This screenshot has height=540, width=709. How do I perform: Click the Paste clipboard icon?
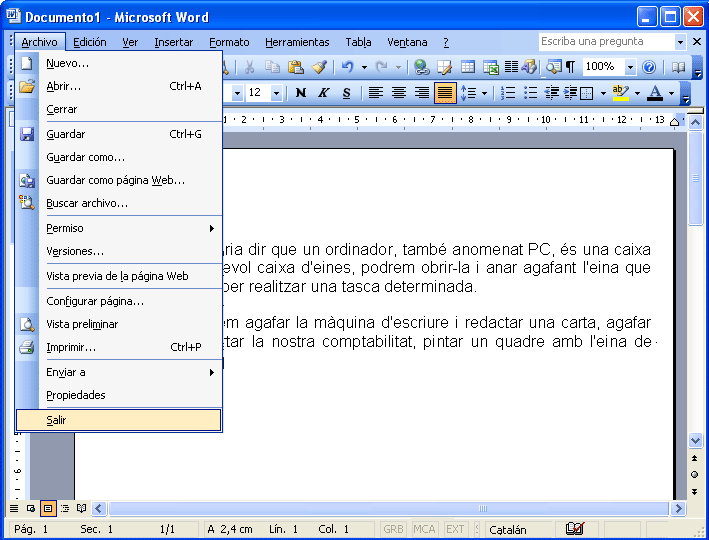pyautogui.click(x=295, y=67)
